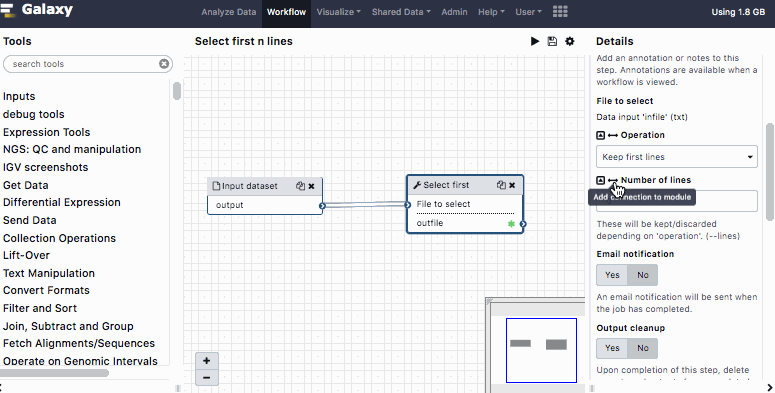Viewport: 775px width, 393px height.
Task: Click the tools panel vertical scrollbar
Action: (176, 91)
